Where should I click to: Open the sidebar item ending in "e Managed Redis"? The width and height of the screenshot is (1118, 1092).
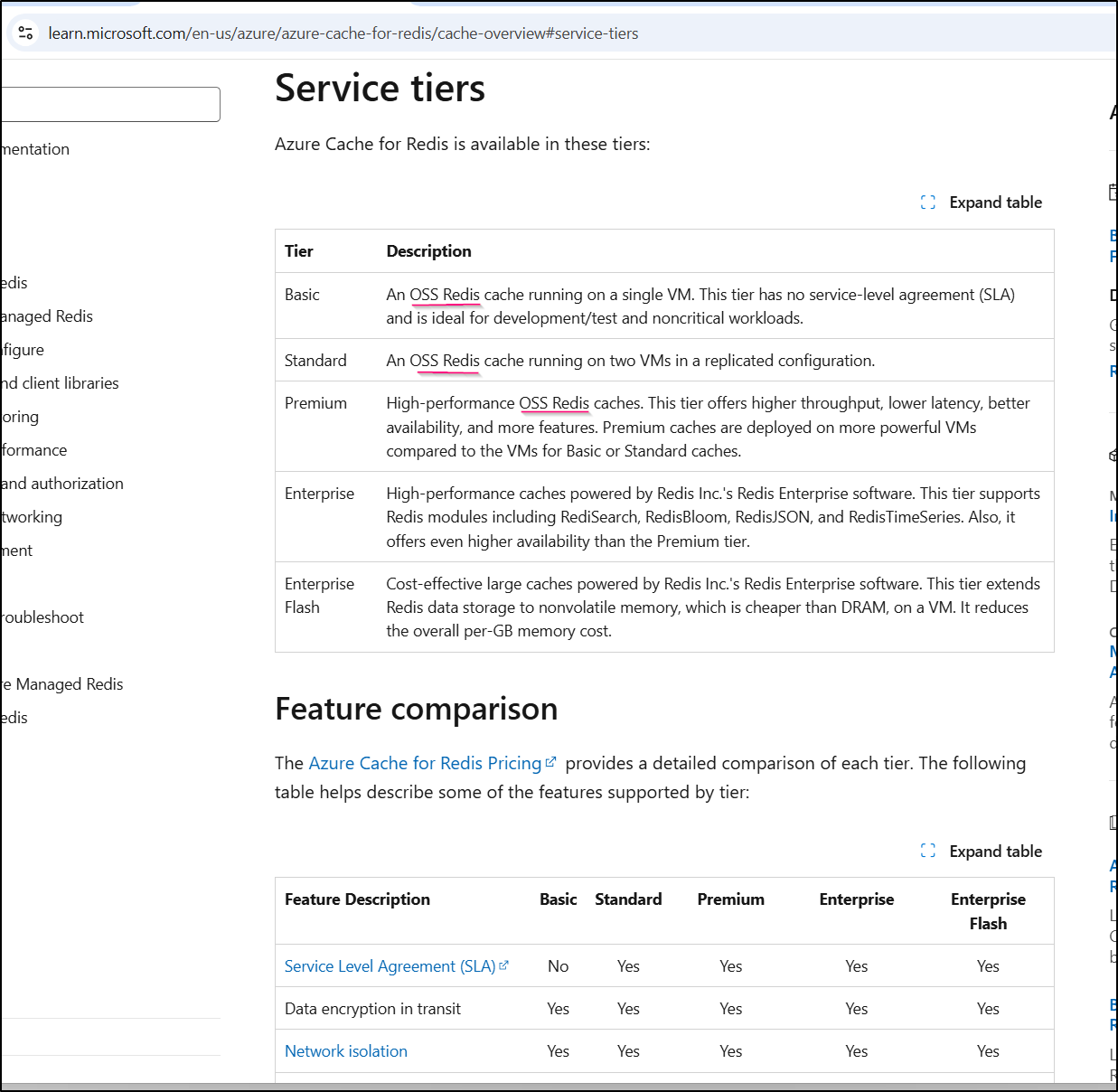(62, 684)
